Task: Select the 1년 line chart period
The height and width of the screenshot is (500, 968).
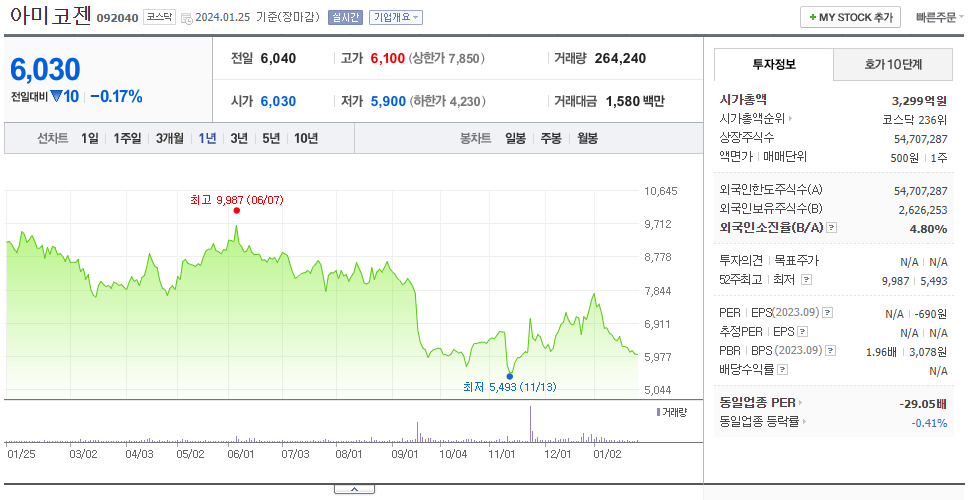Action: click(207, 139)
